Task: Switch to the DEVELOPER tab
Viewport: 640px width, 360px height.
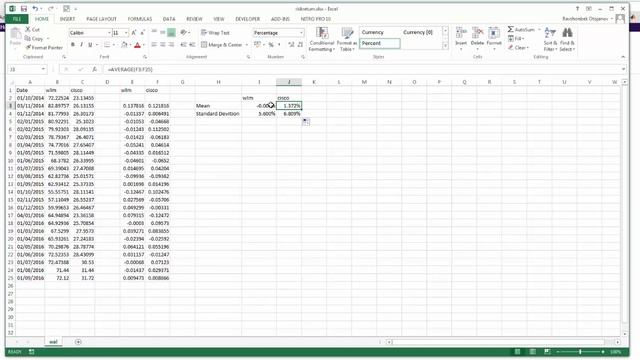Action: [x=248, y=19]
